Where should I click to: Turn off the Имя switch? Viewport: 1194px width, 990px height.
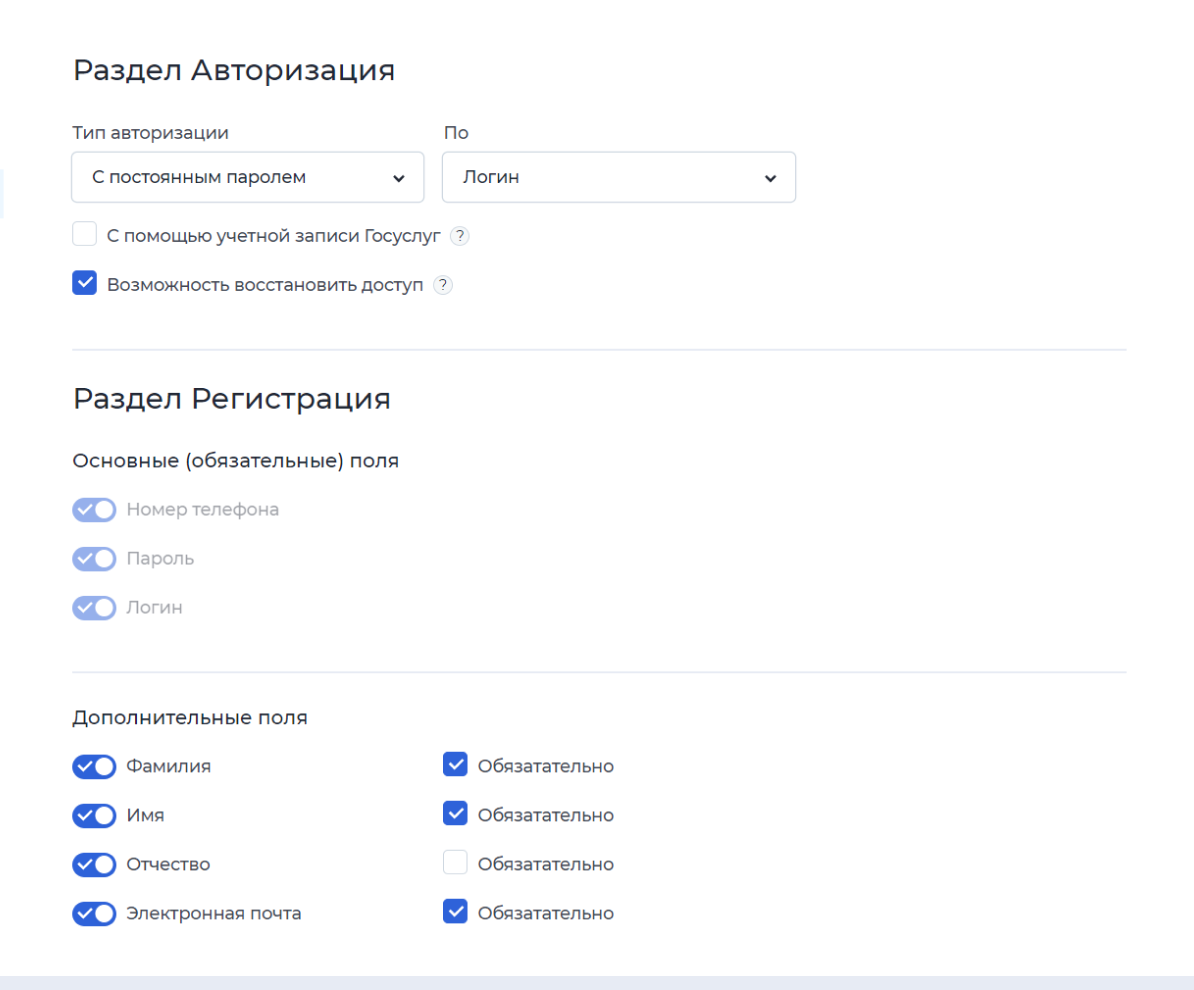click(x=94, y=815)
